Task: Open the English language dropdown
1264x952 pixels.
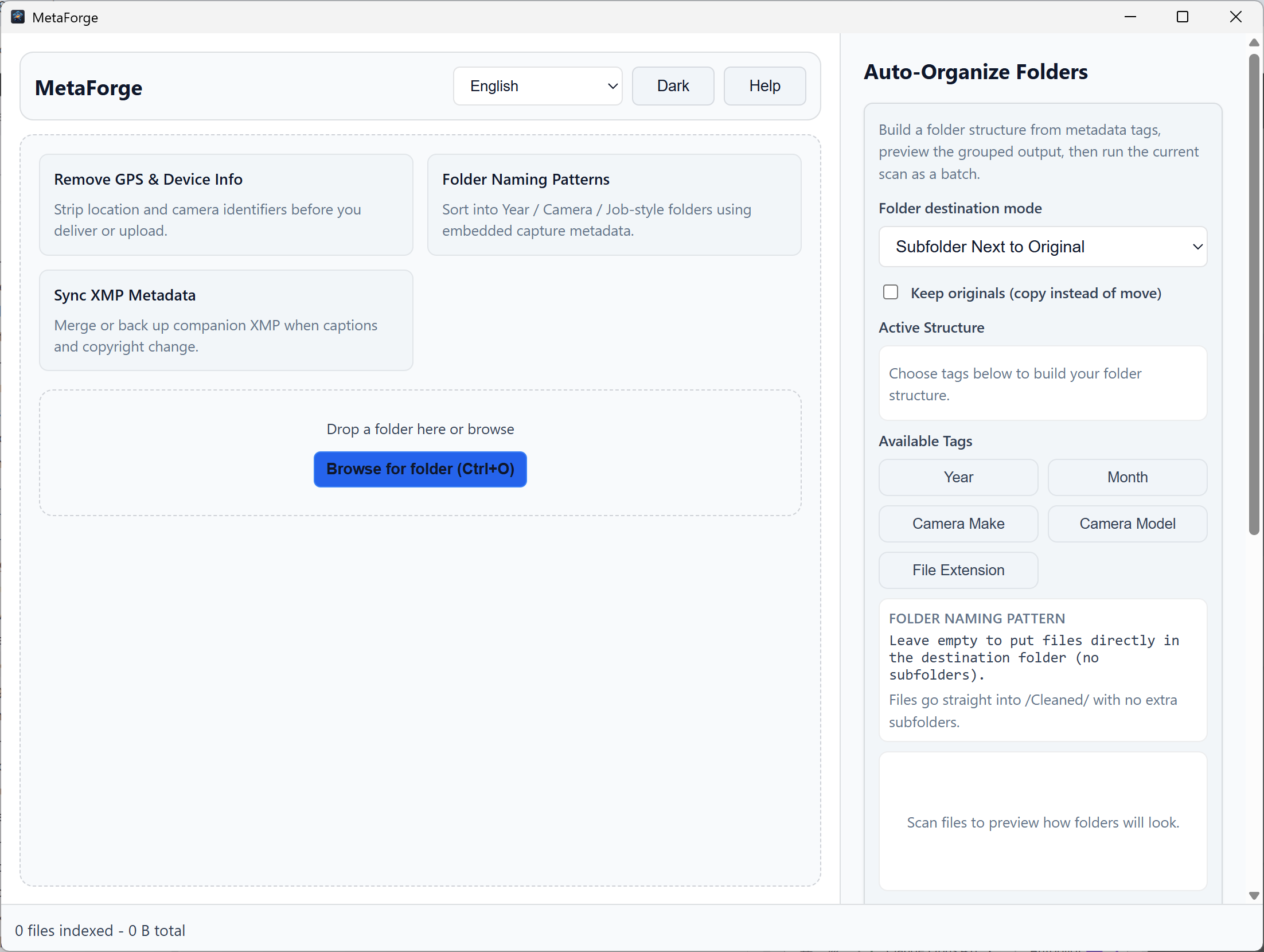Action: click(537, 86)
